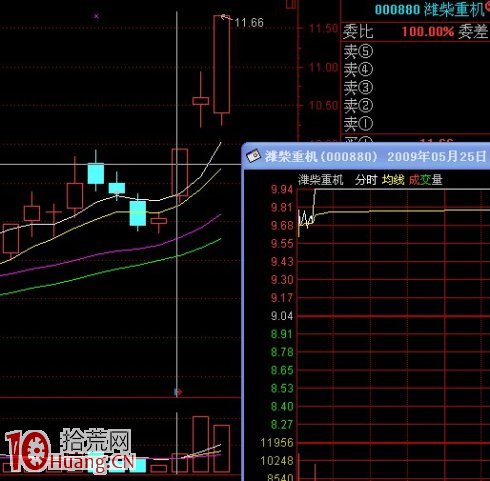Click the 8.53 green price label

tap(282, 388)
